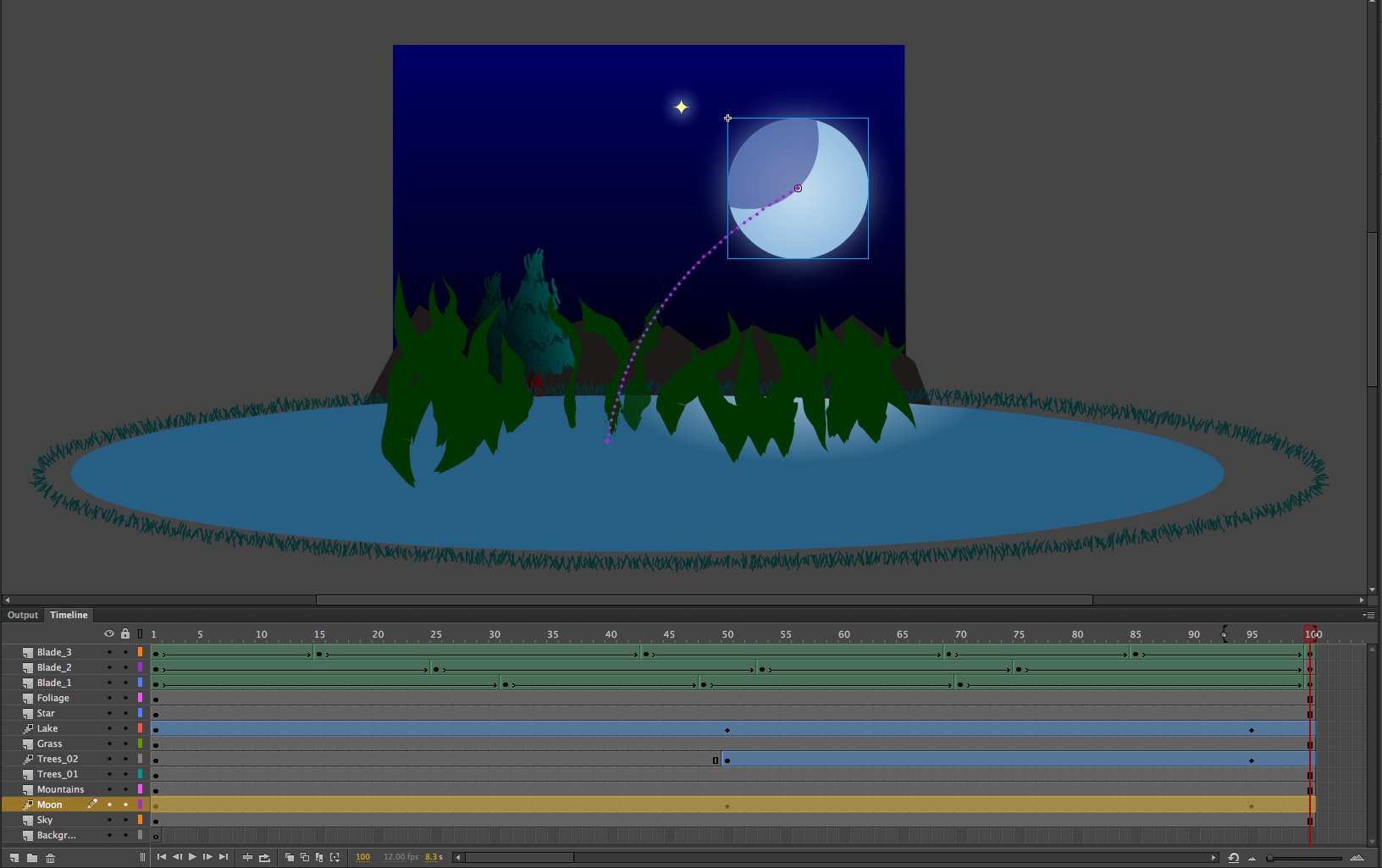Open the Modify Markers dropdown
The width and height of the screenshot is (1382, 868).
[x=336, y=857]
